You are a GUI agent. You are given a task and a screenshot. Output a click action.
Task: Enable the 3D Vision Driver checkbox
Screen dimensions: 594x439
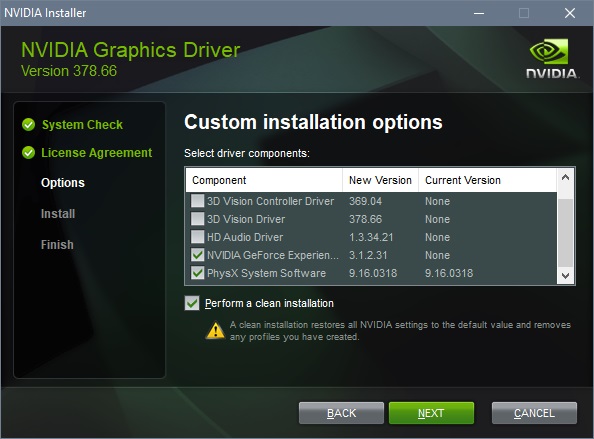click(x=197, y=219)
